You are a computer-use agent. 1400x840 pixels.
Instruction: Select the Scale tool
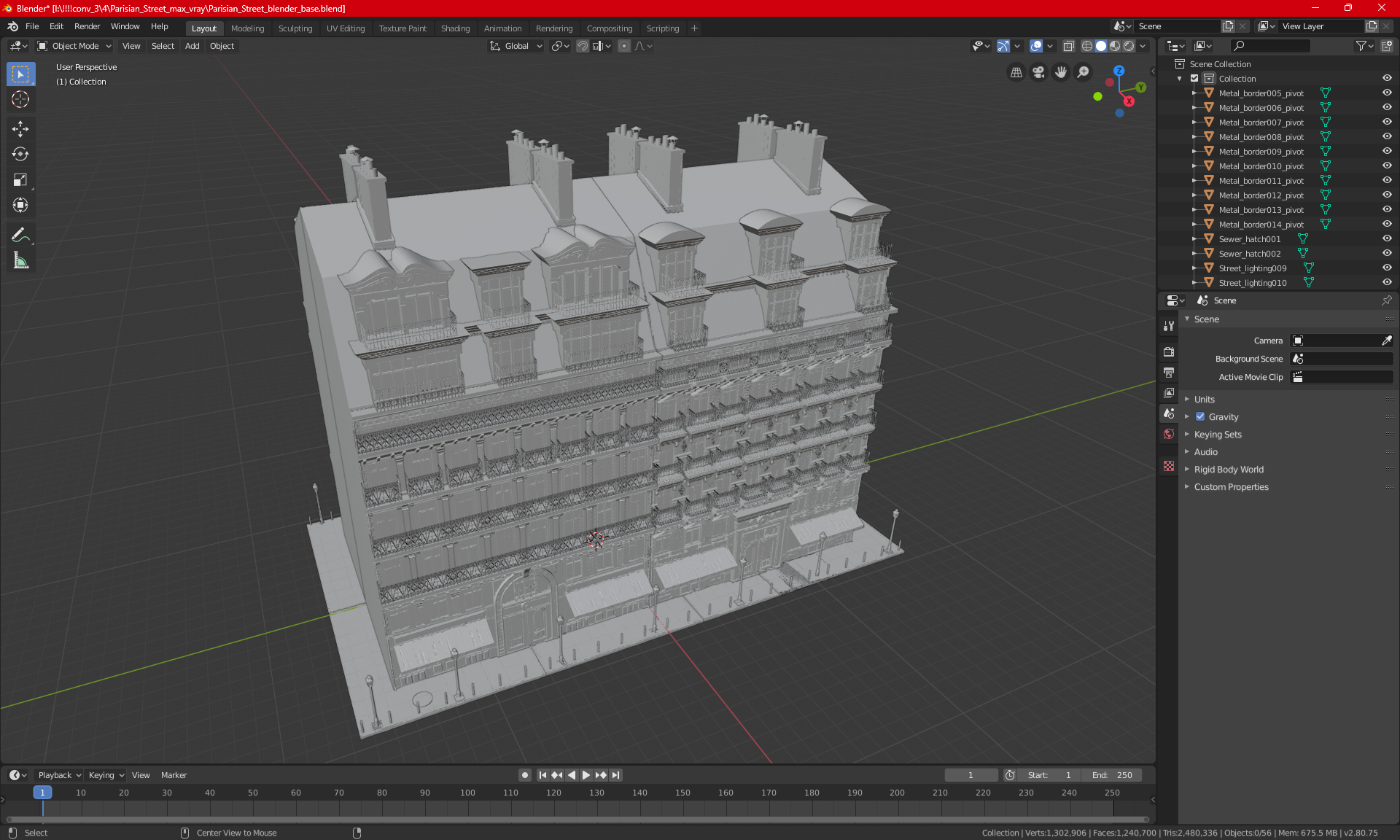(20, 180)
